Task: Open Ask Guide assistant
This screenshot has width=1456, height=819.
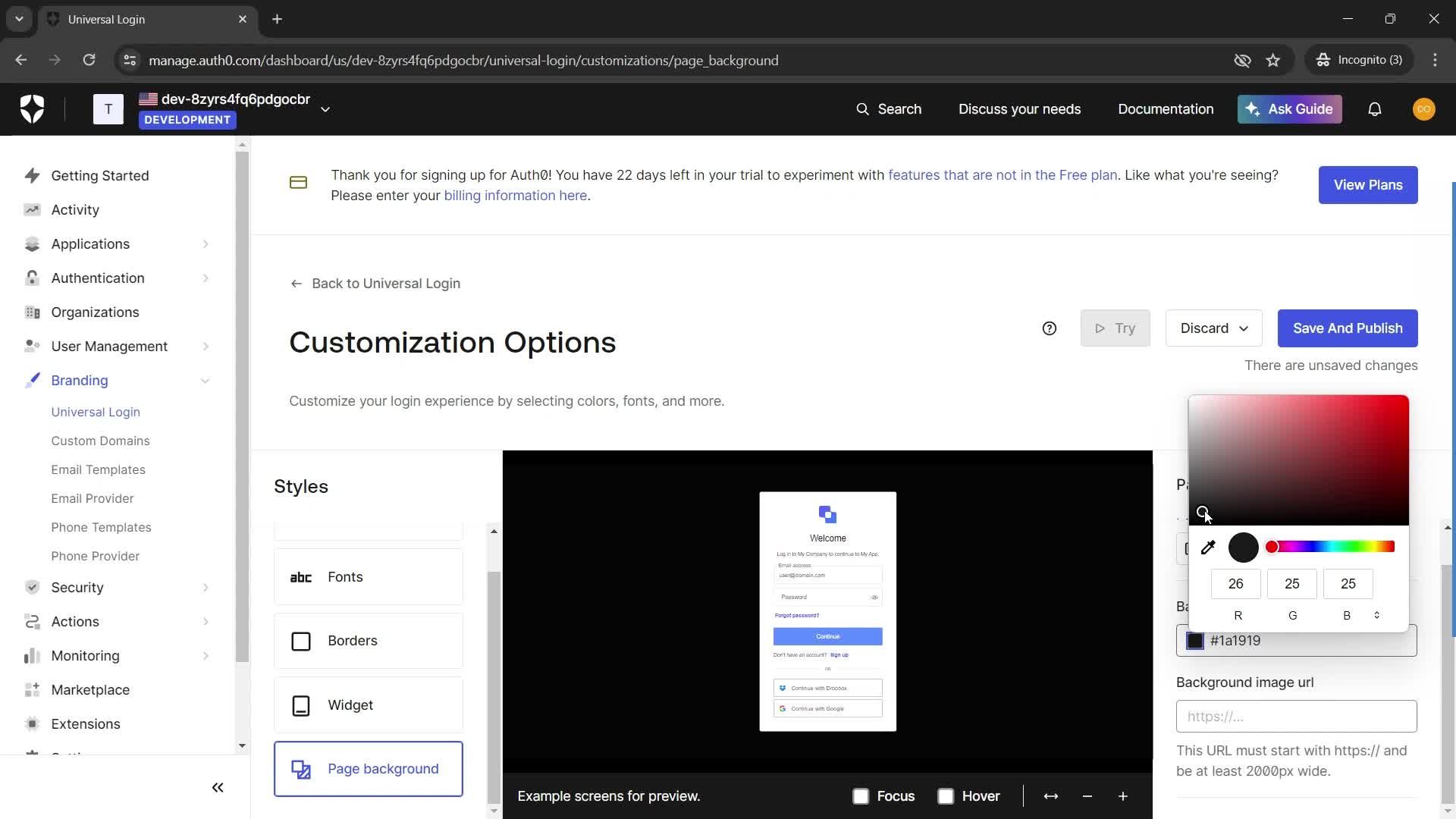Action: [x=1290, y=109]
